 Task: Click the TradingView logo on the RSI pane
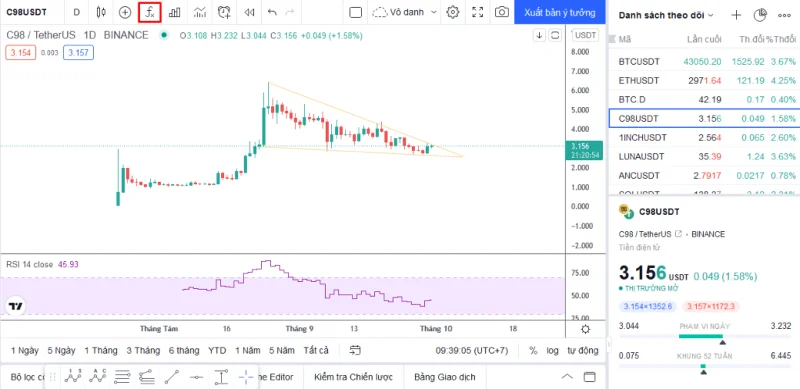point(15,306)
